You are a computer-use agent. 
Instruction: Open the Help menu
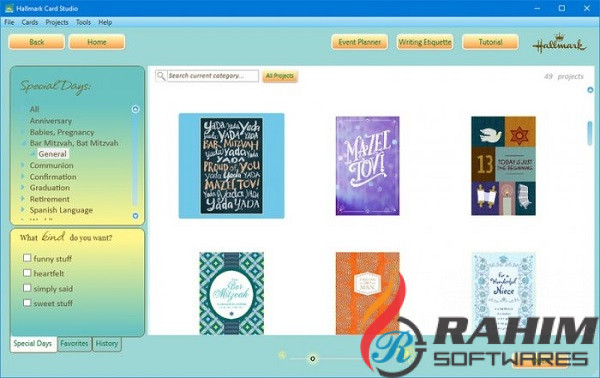point(105,22)
